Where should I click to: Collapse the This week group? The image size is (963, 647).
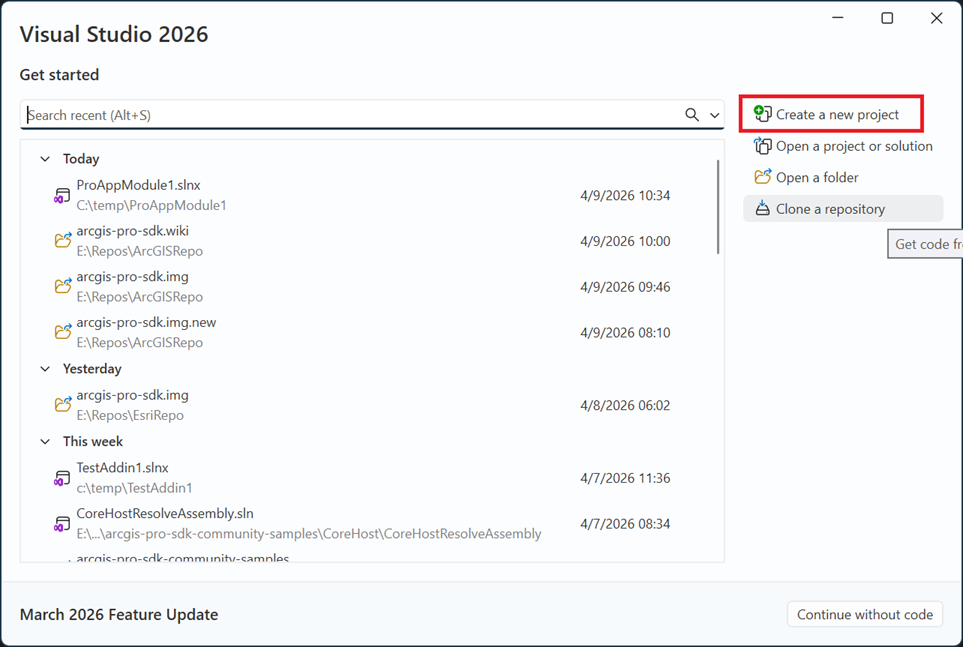tap(45, 442)
